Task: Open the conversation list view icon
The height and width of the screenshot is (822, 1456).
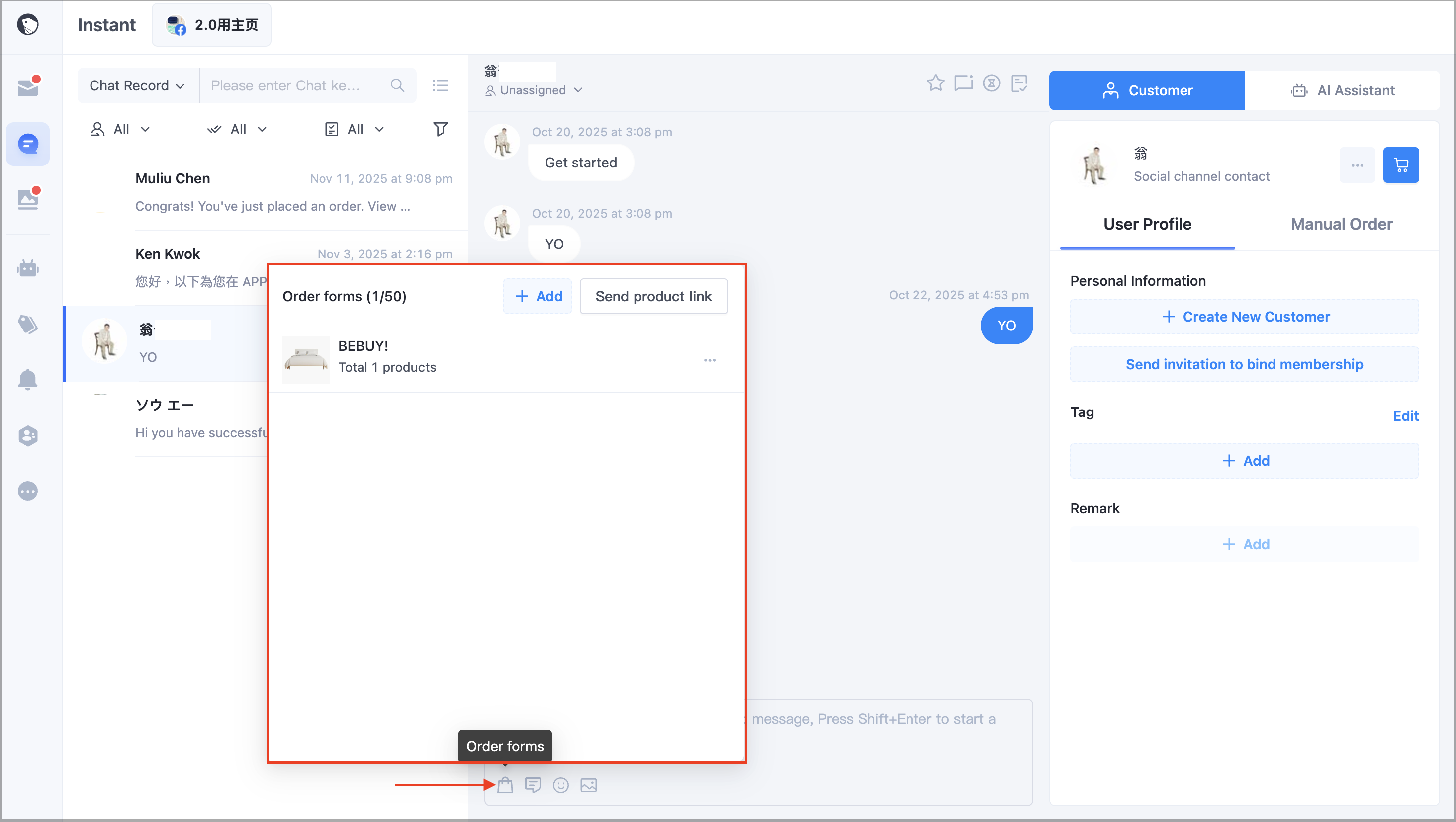Action: click(x=440, y=85)
